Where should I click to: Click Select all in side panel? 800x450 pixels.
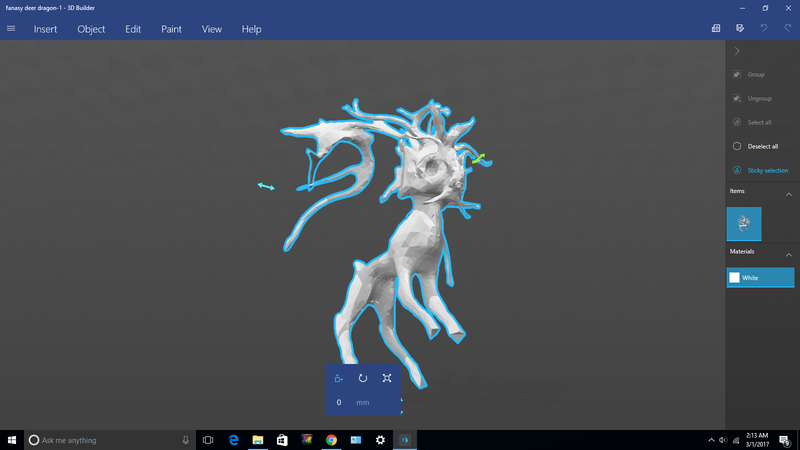(760, 122)
